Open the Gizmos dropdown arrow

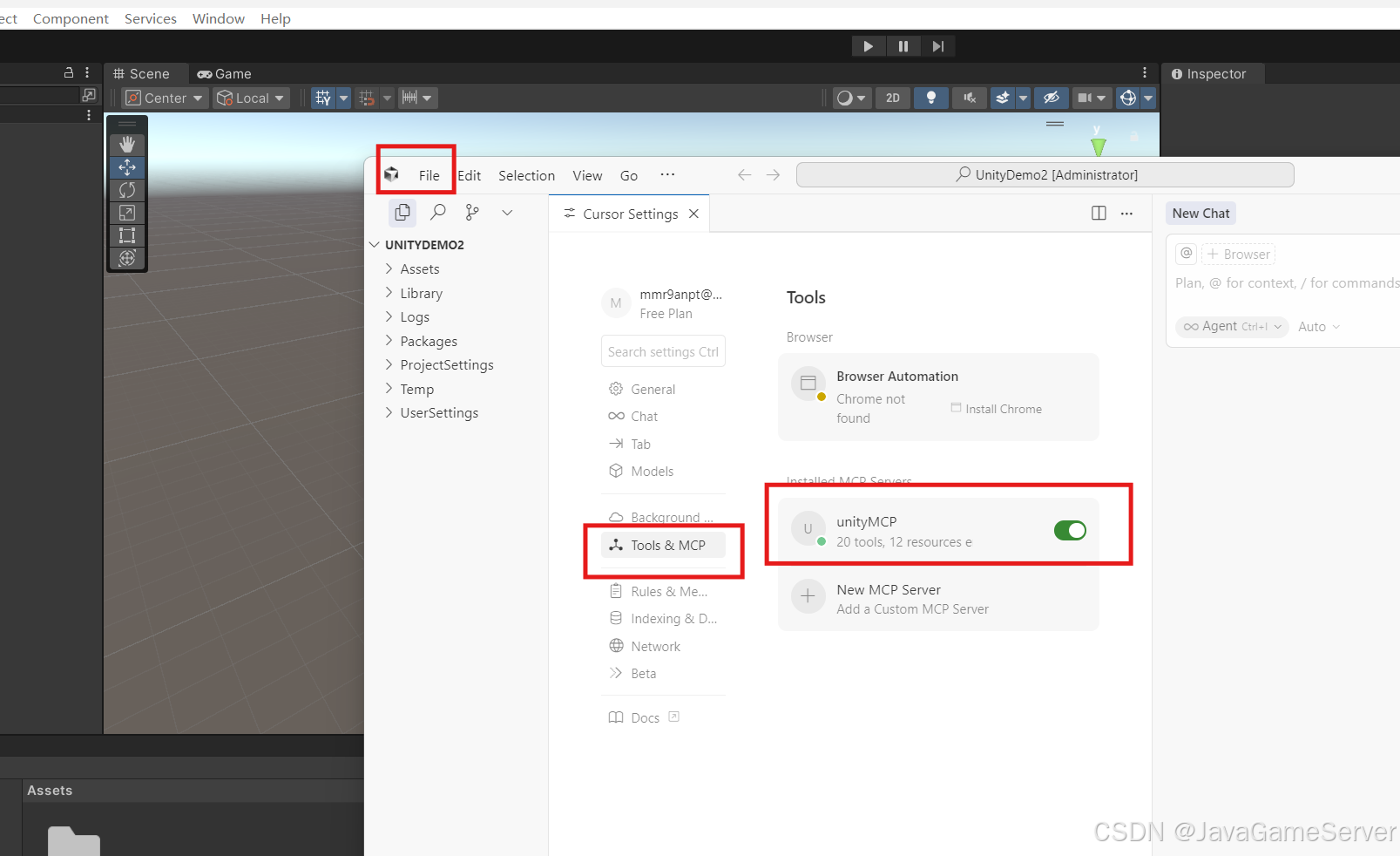coord(1148,98)
